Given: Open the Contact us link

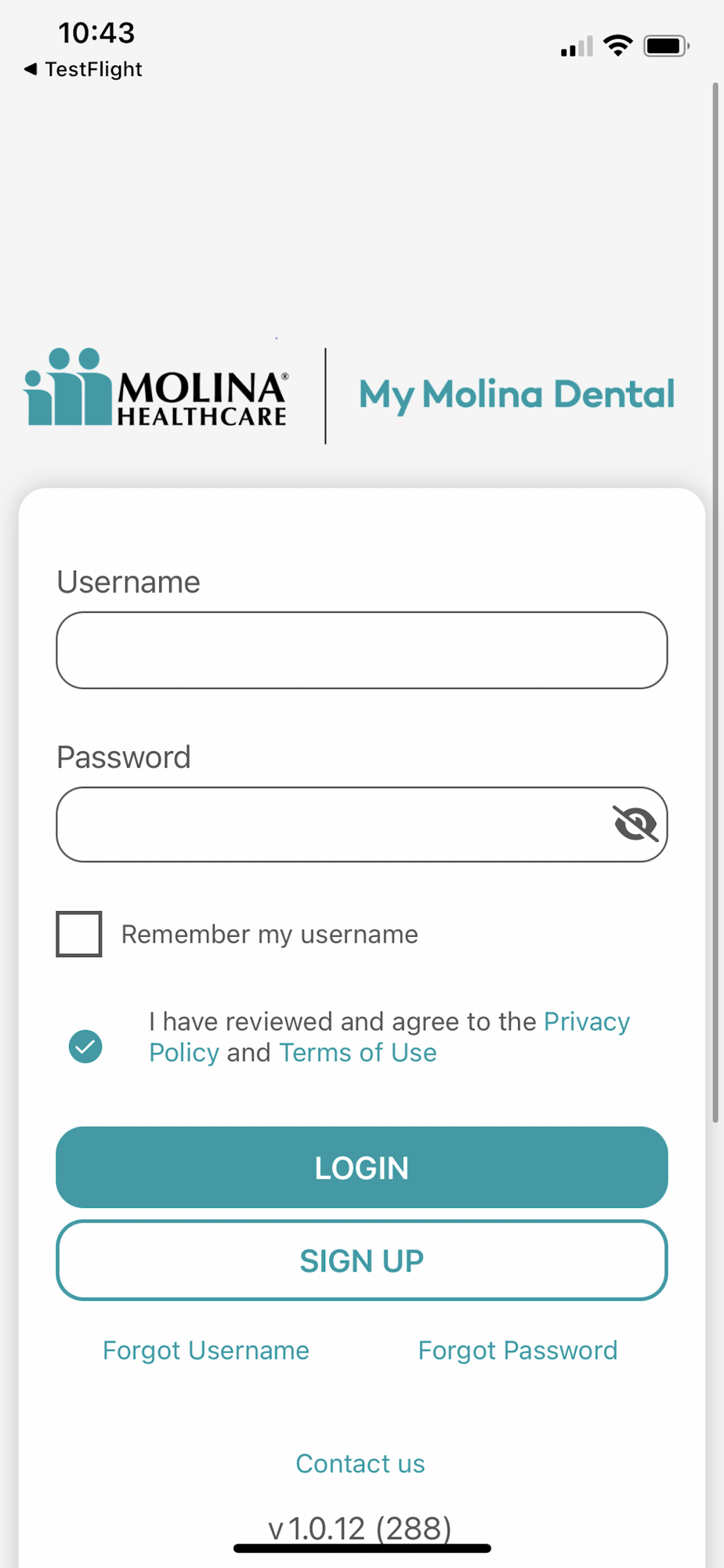Looking at the screenshot, I should tap(360, 1463).
